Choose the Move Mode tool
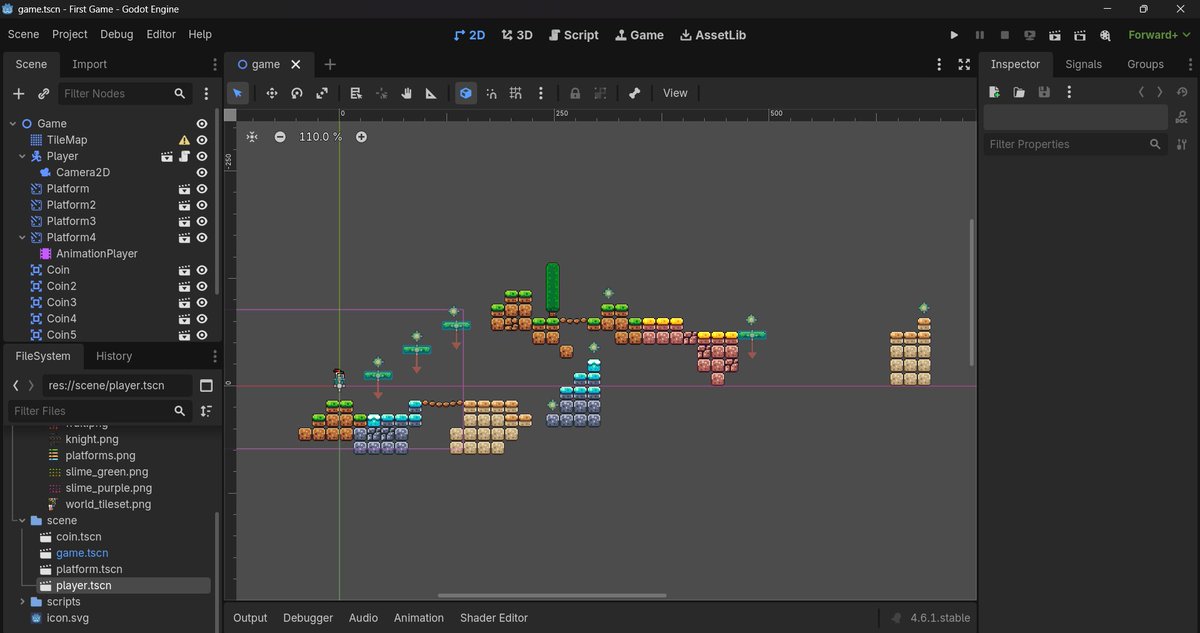The height and width of the screenshot is (633, 1200). pyautogui.click(x=271, y=93)
